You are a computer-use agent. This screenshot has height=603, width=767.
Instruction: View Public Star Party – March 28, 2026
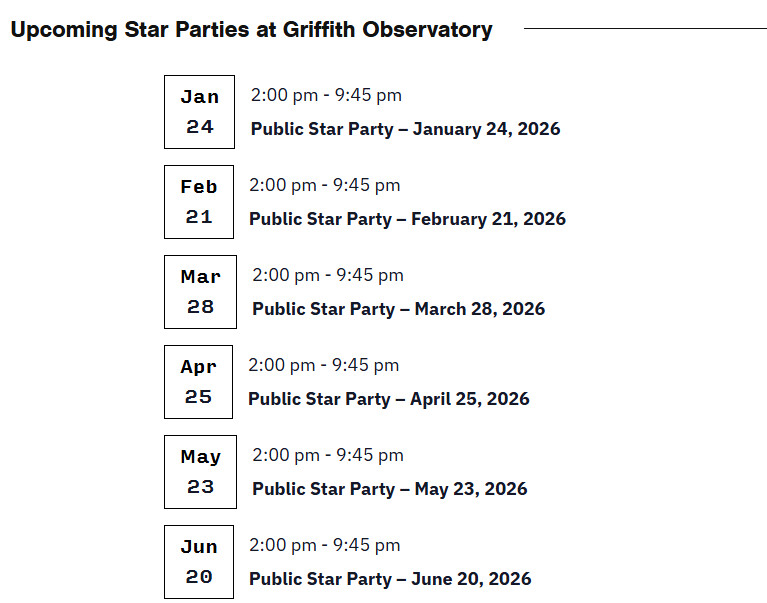(x=398, y=309)
